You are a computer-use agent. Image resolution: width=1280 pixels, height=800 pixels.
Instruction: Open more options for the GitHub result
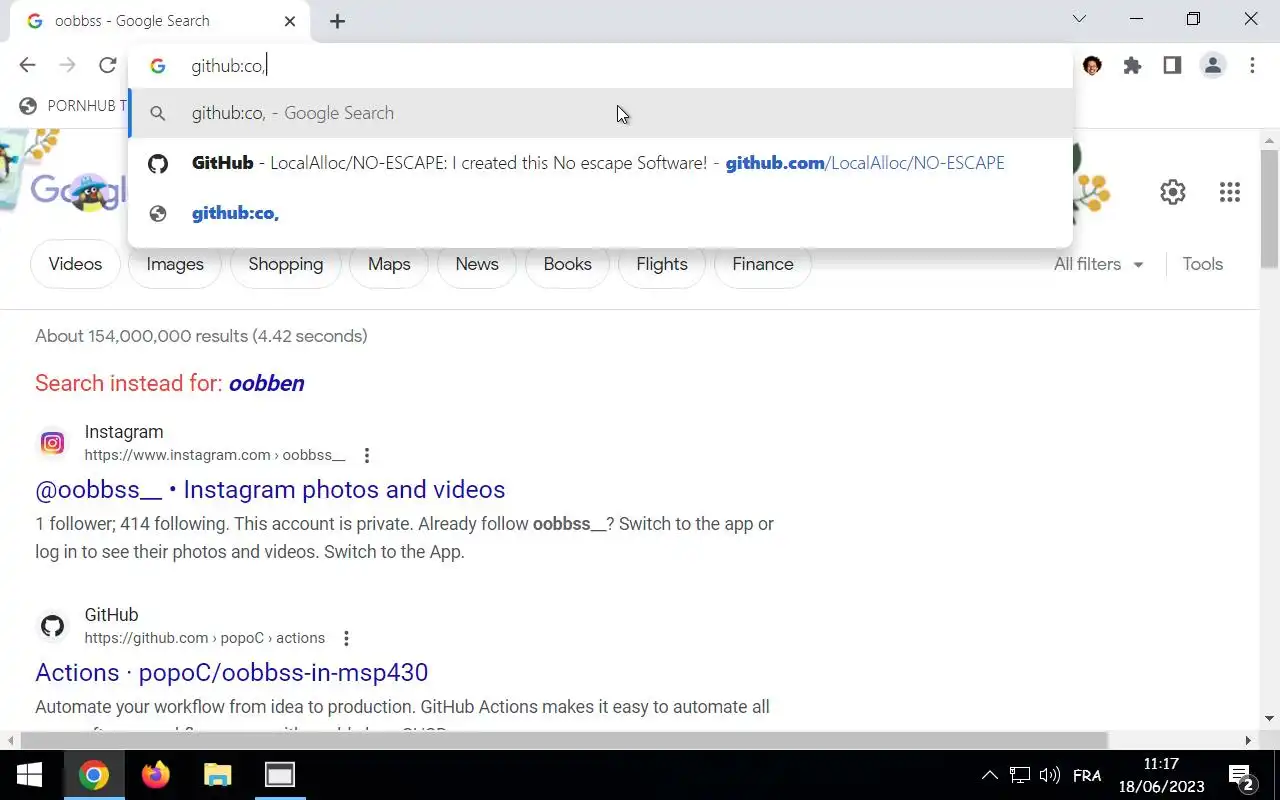[346, 638]
